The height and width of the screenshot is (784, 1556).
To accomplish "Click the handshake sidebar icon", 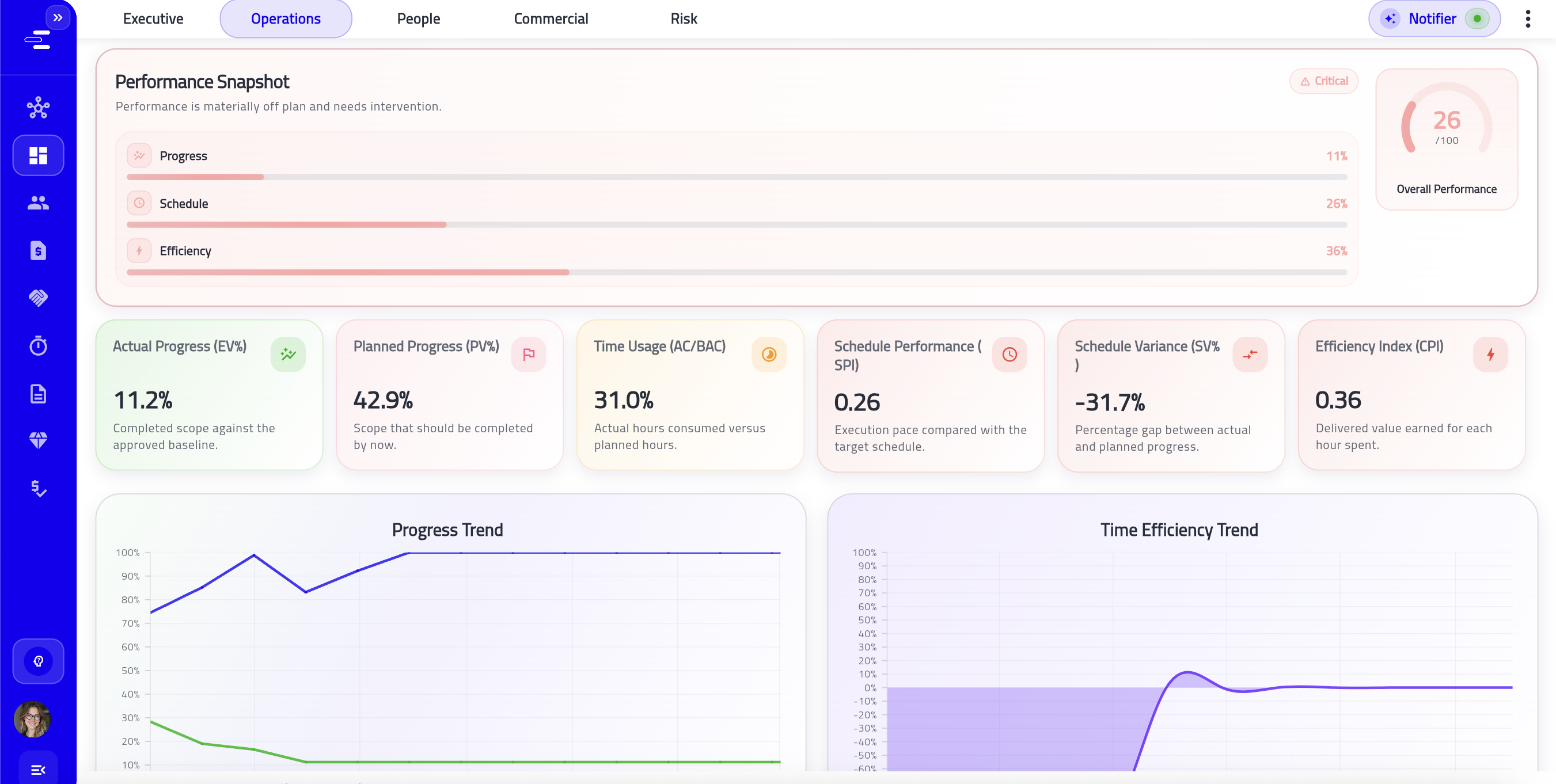I will click(x=38, y=298).
